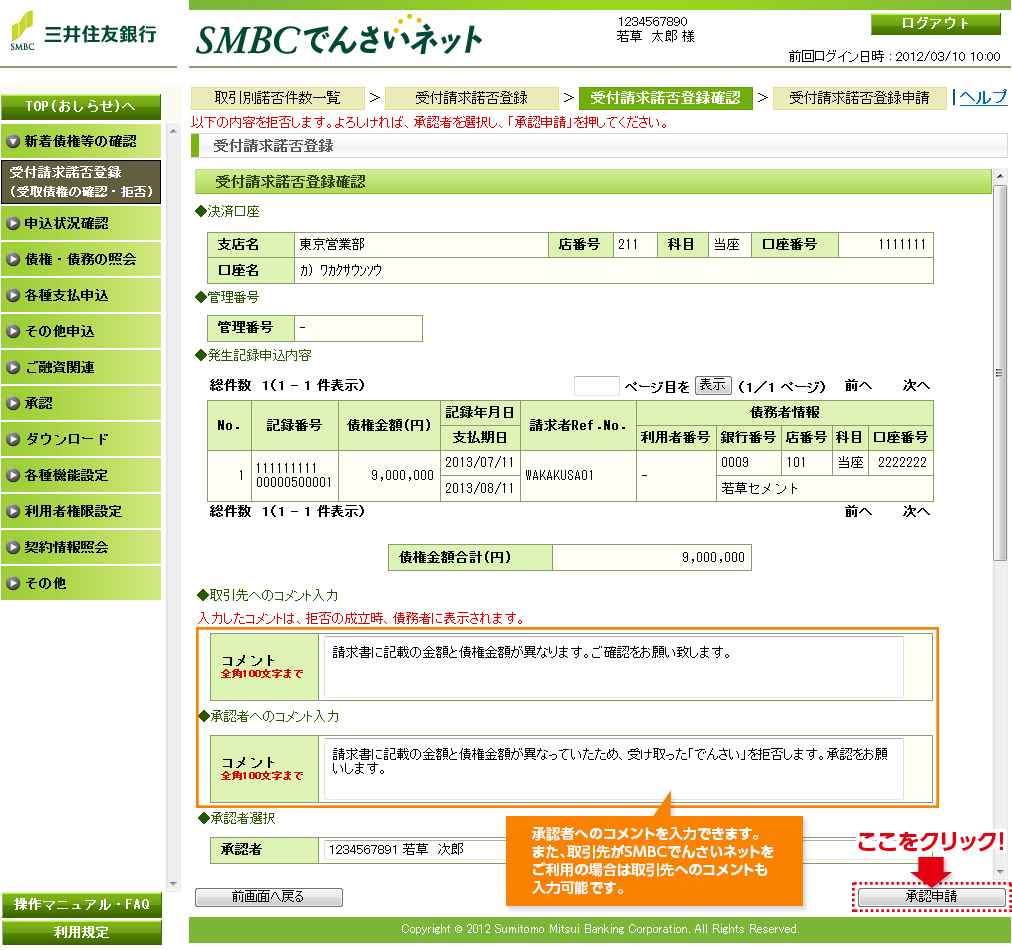Click sidebar scrollbar down arrow
Viewport: 1012px width, 950px height.
click(172, 884)
